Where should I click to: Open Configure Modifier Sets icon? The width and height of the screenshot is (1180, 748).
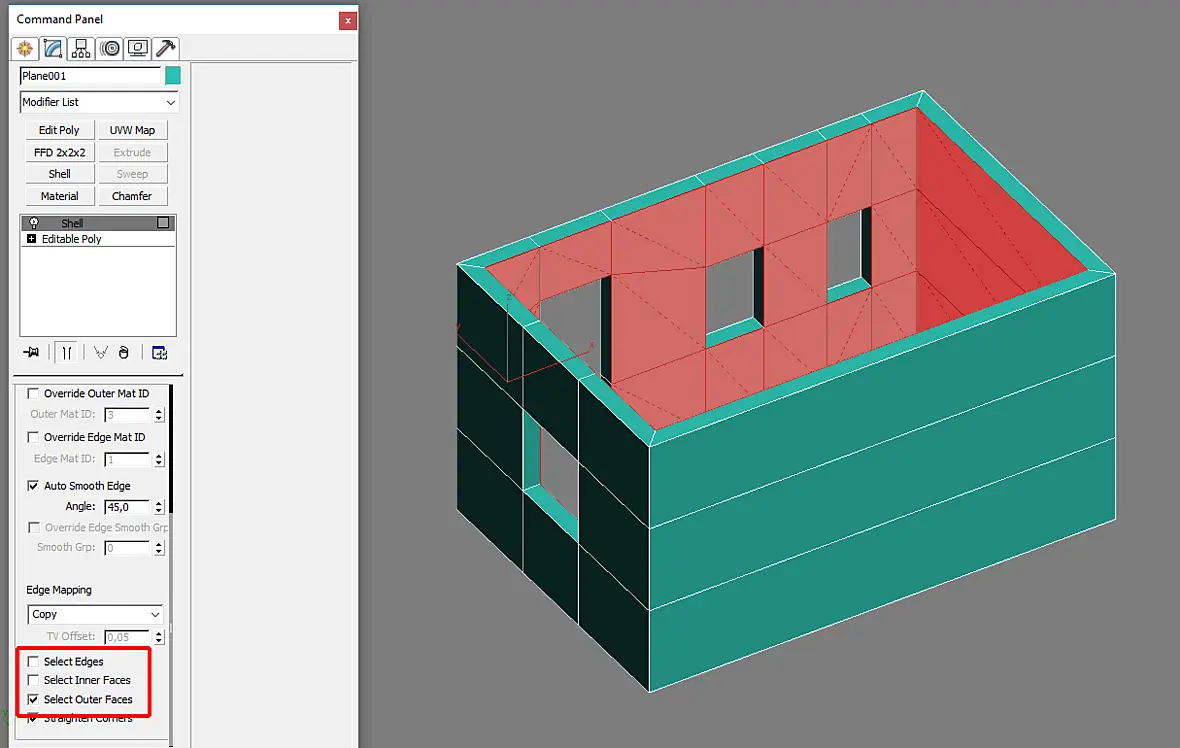(159, 352)
